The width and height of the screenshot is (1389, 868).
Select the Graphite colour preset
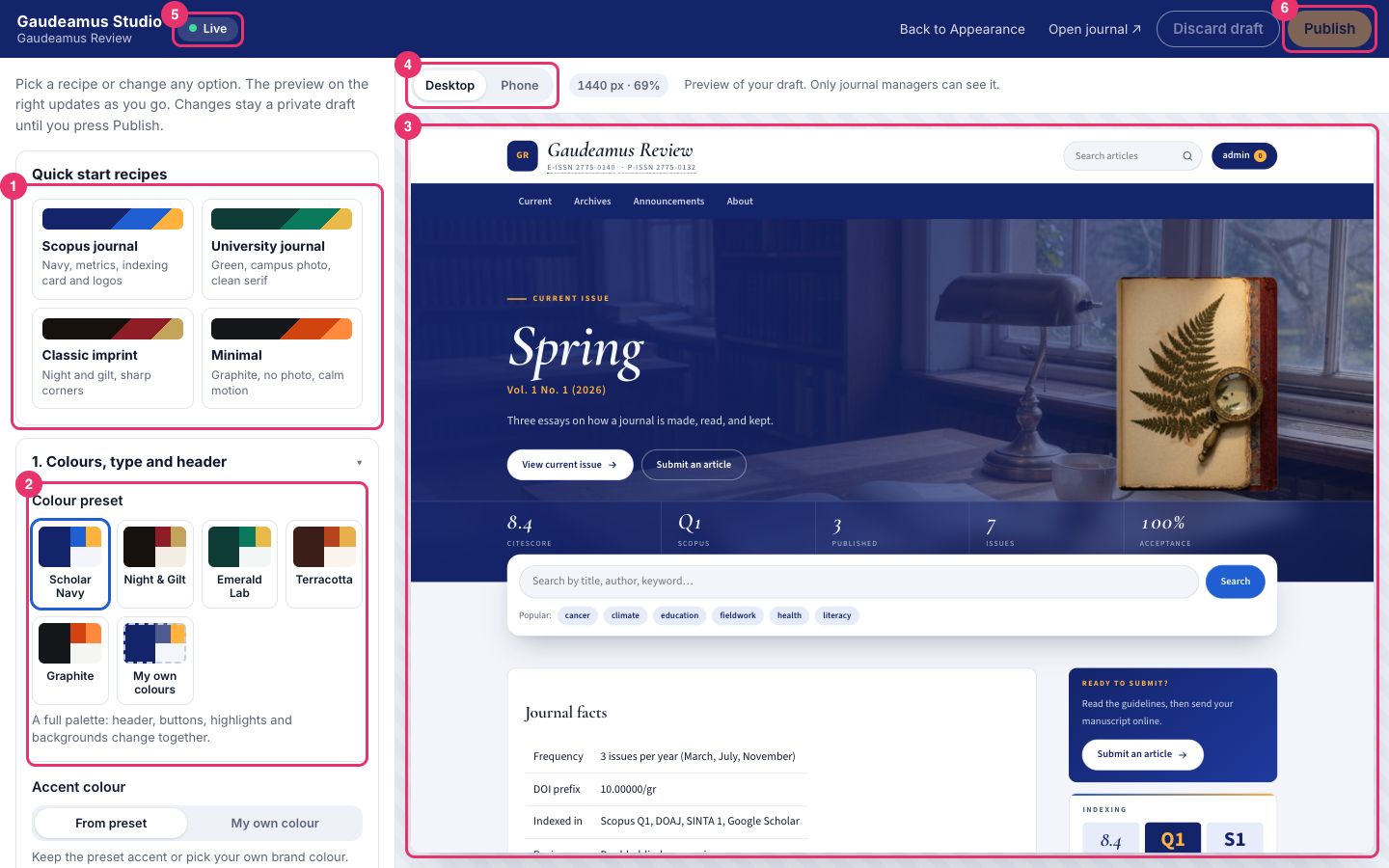pyautogui.click(x=70, y=661)
